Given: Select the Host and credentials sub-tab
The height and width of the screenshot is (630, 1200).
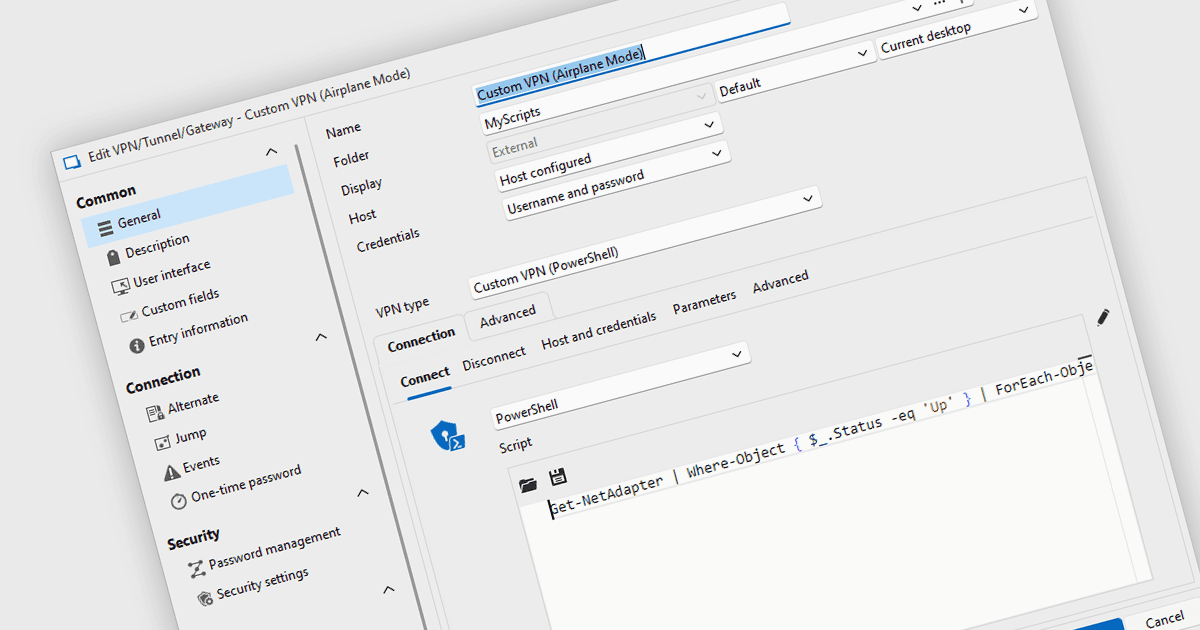Looking at the screenshot, I should point(599,330).
